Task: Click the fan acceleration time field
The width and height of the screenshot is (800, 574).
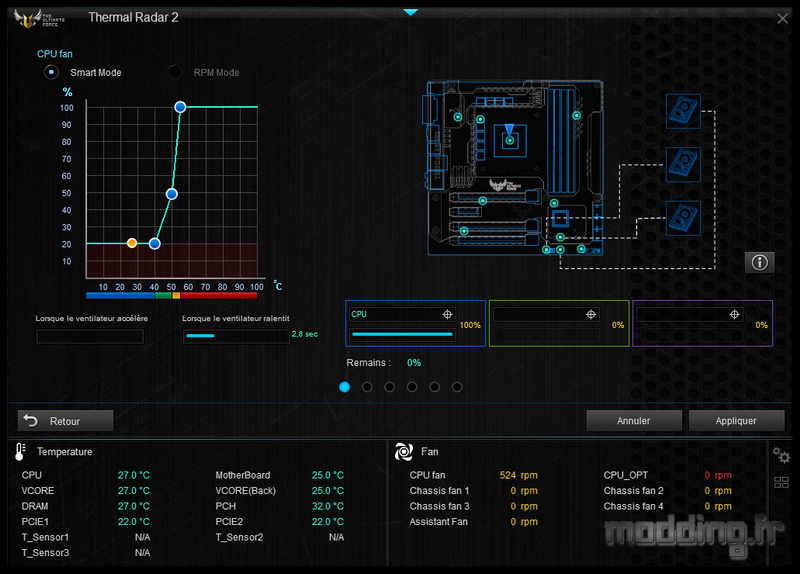Action: coord(90,336)
